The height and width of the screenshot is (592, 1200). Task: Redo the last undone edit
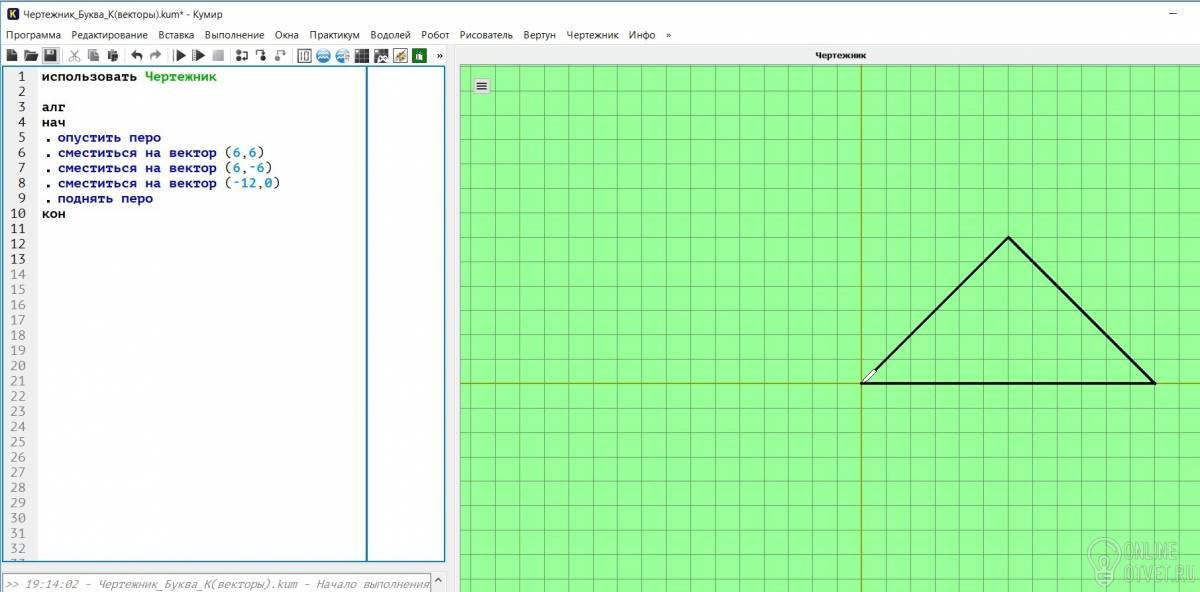point(155,55)
